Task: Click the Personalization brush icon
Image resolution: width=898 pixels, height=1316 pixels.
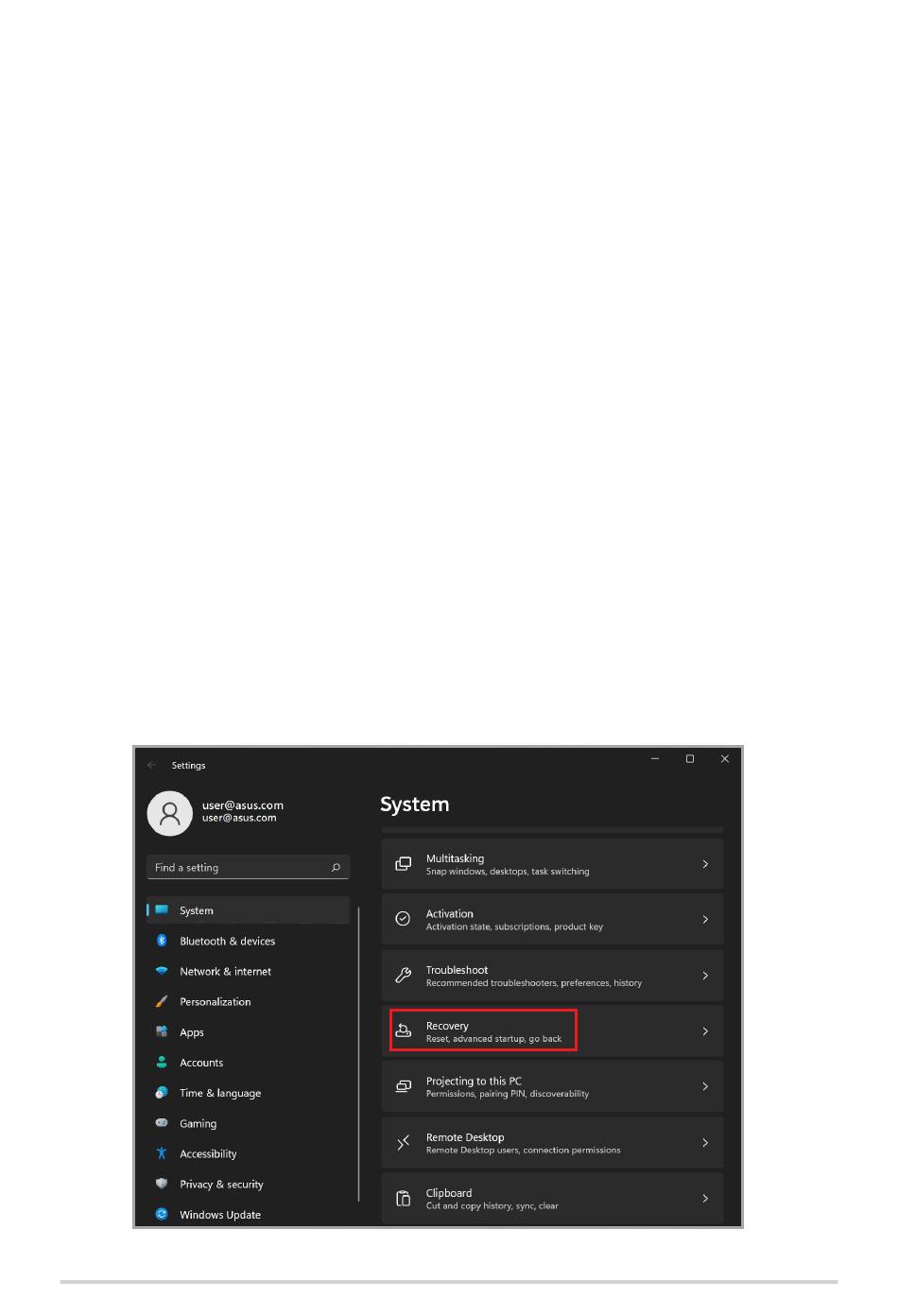Action: click(162, 1001)
